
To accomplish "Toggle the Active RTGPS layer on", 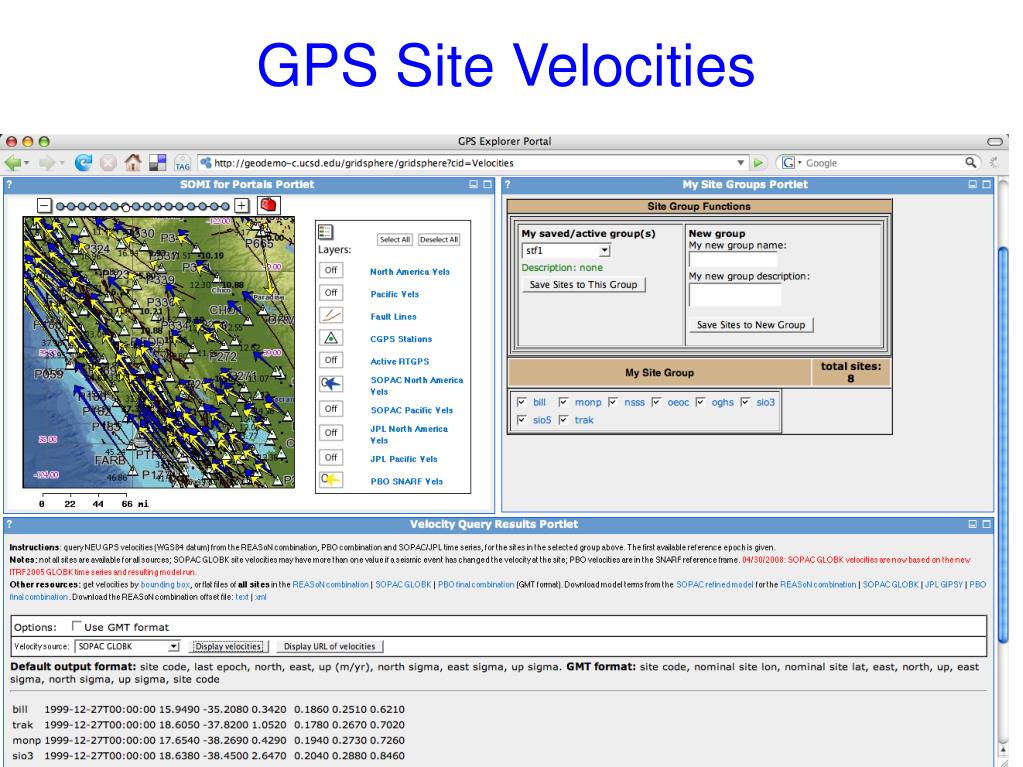I will pos(331,360).
